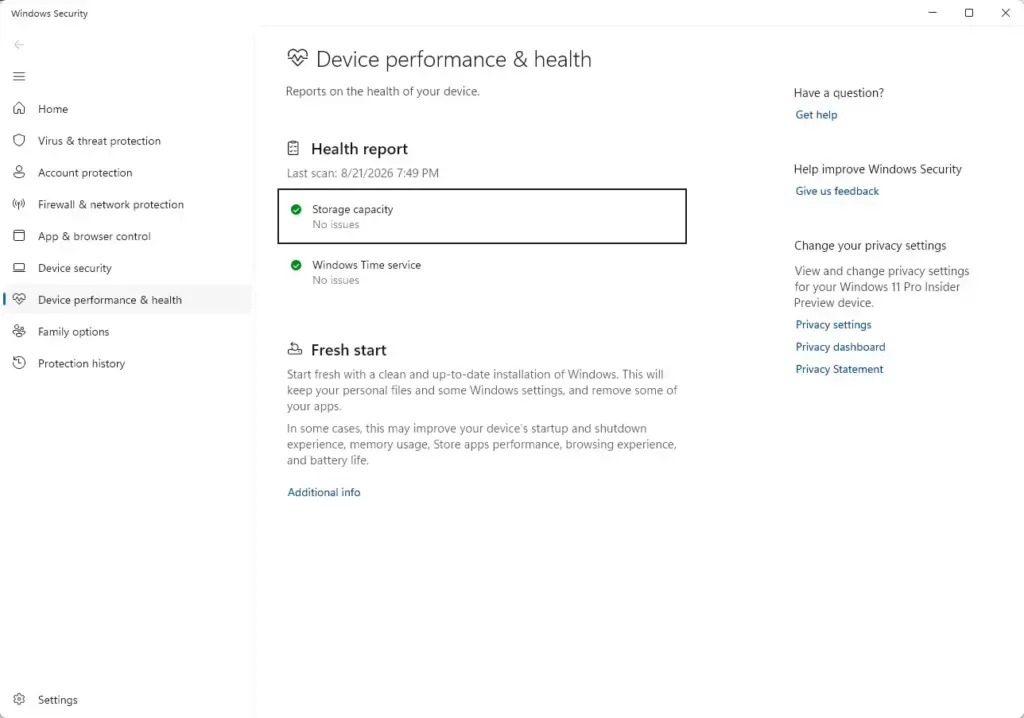
Task: Click the Virus & threat protection shield icon
Action: click(x=19, y=140)
